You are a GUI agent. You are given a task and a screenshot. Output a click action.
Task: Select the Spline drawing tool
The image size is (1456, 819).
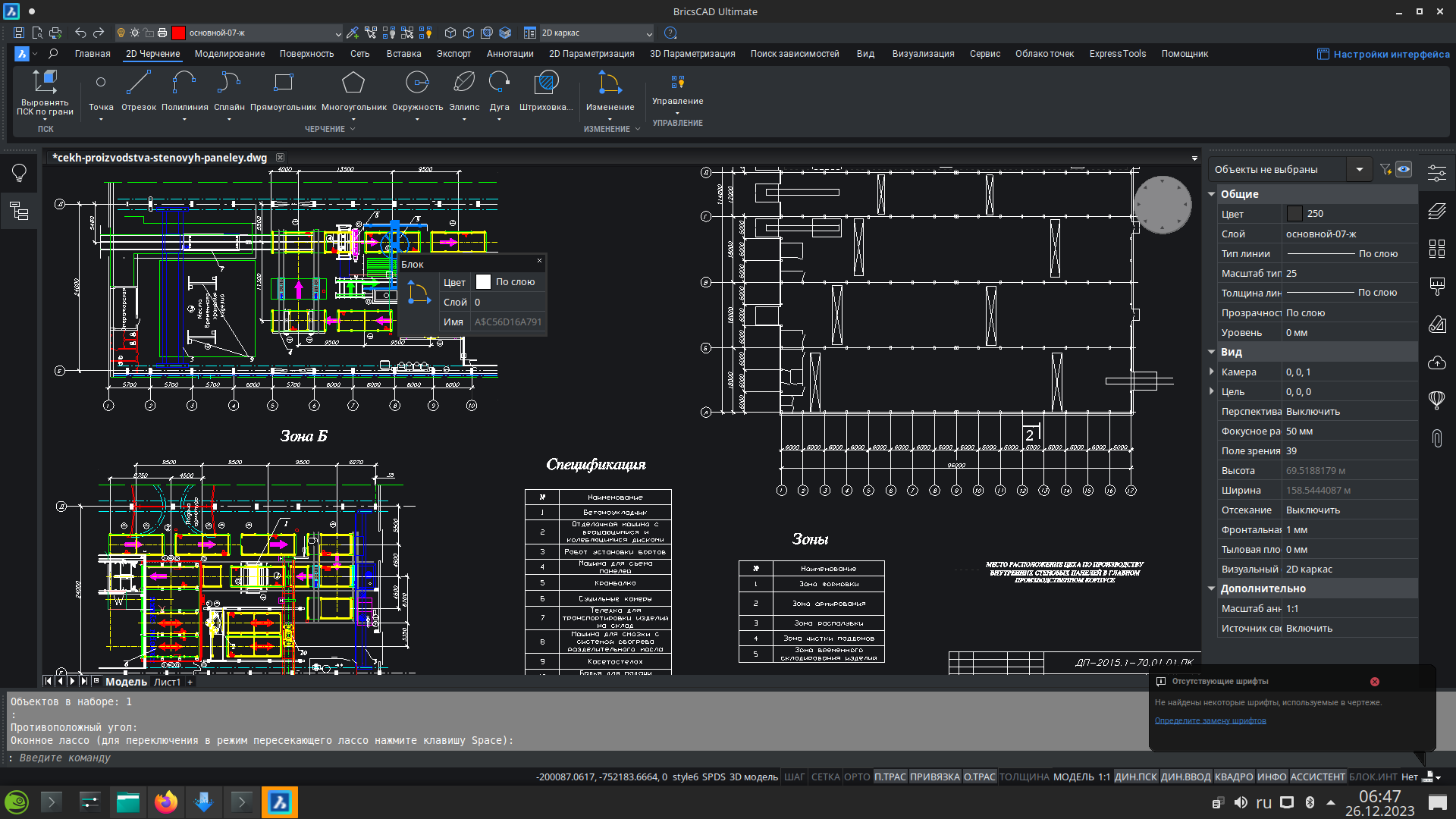[229, 83]
